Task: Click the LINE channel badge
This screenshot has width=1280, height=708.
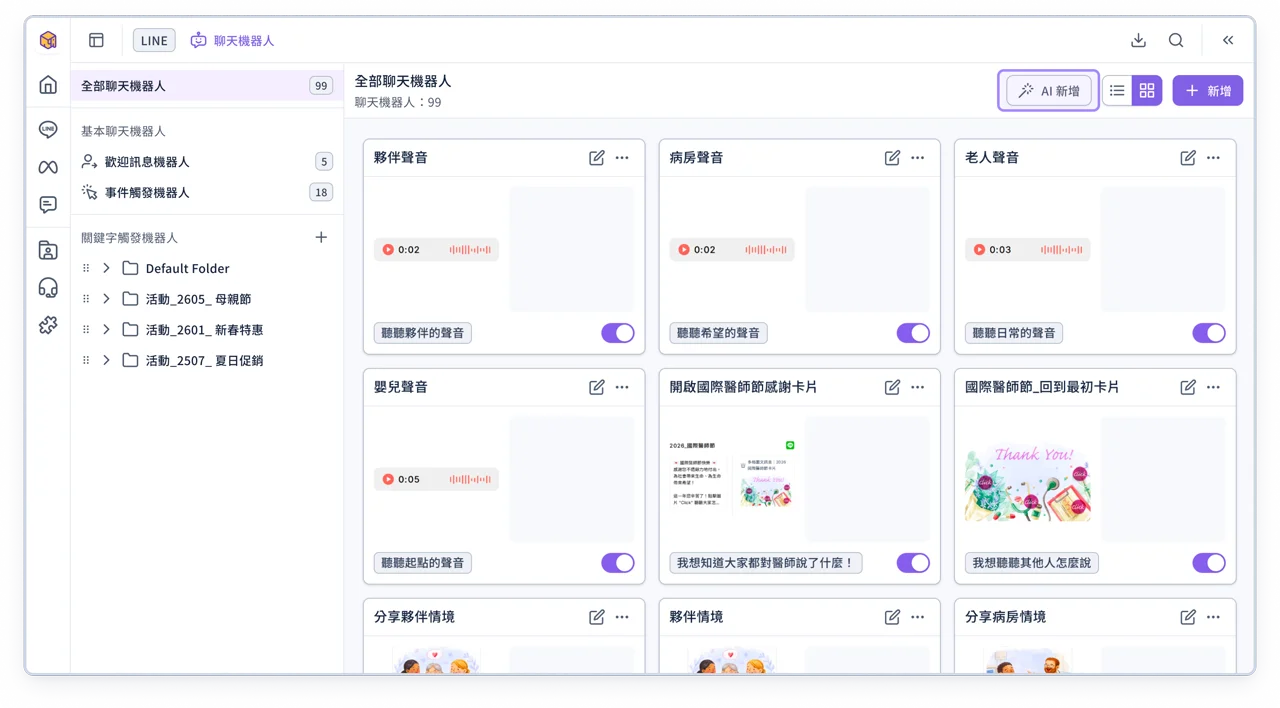Action: (154, 40)
